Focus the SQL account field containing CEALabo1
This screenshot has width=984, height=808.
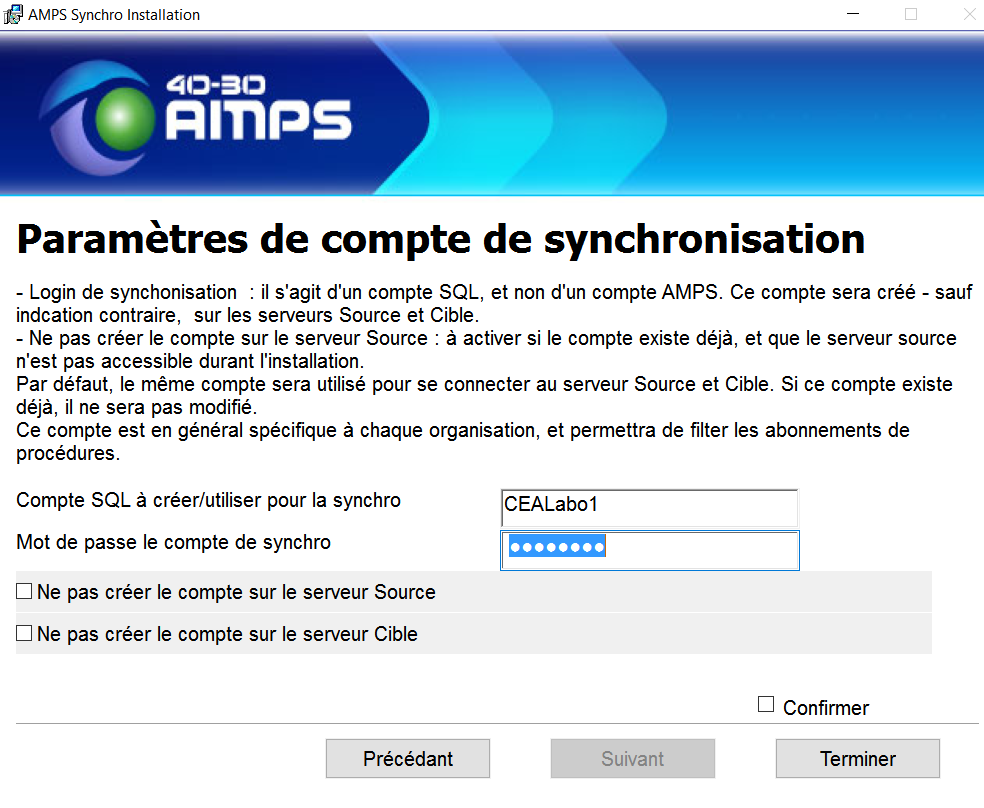coord(649,506)
